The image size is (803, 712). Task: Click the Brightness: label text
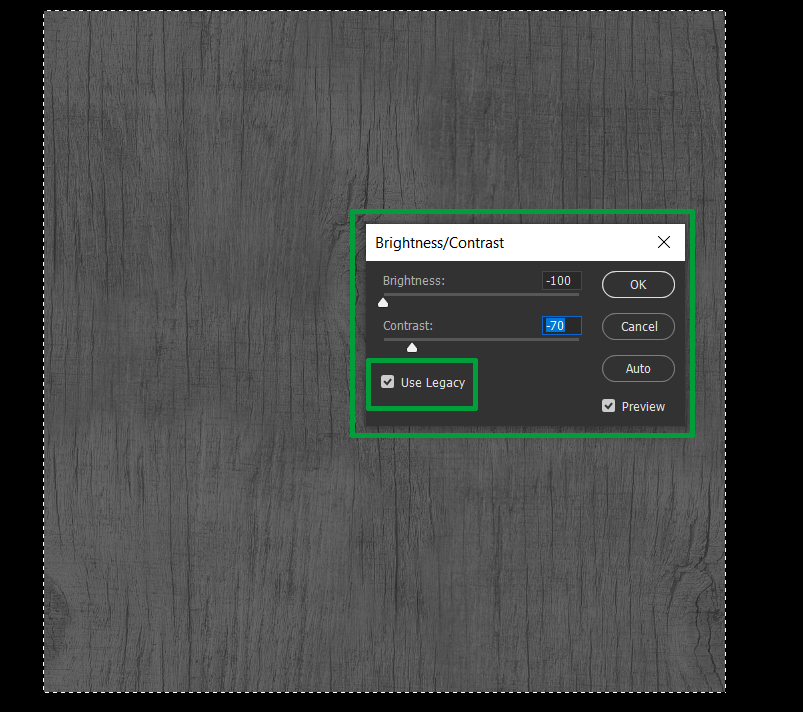click(414, 281)
